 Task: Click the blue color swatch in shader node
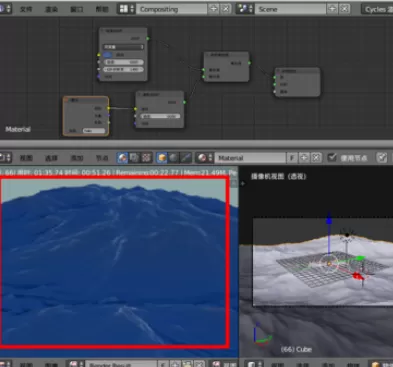(108, 54)
